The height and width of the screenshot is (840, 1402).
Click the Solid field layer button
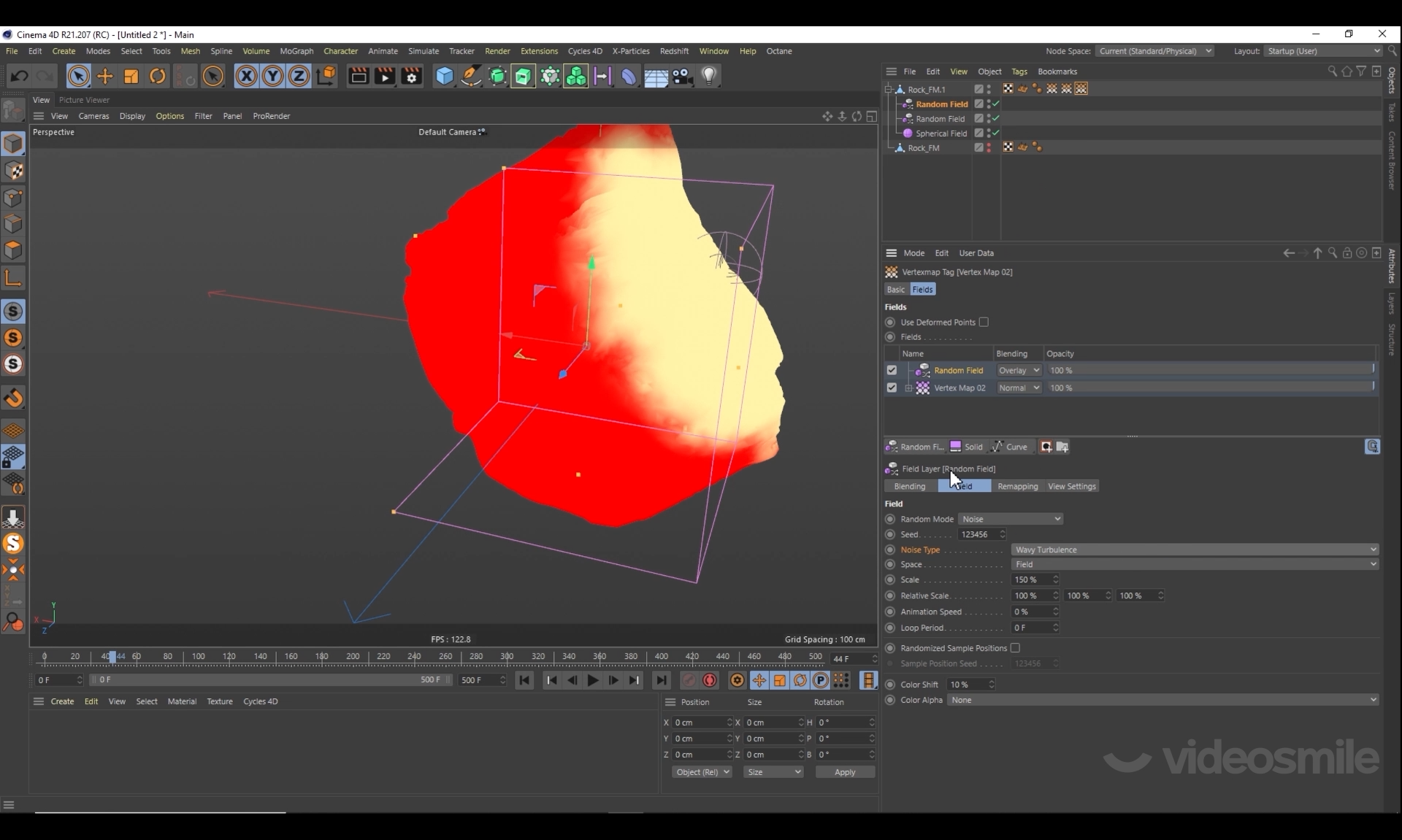[x=966, y=447]
